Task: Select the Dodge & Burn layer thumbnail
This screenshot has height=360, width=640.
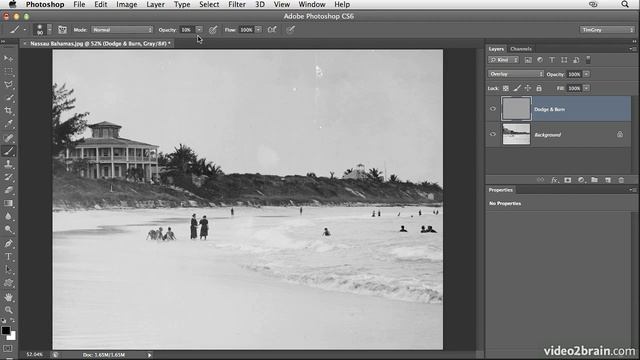Action: (516, 109)
